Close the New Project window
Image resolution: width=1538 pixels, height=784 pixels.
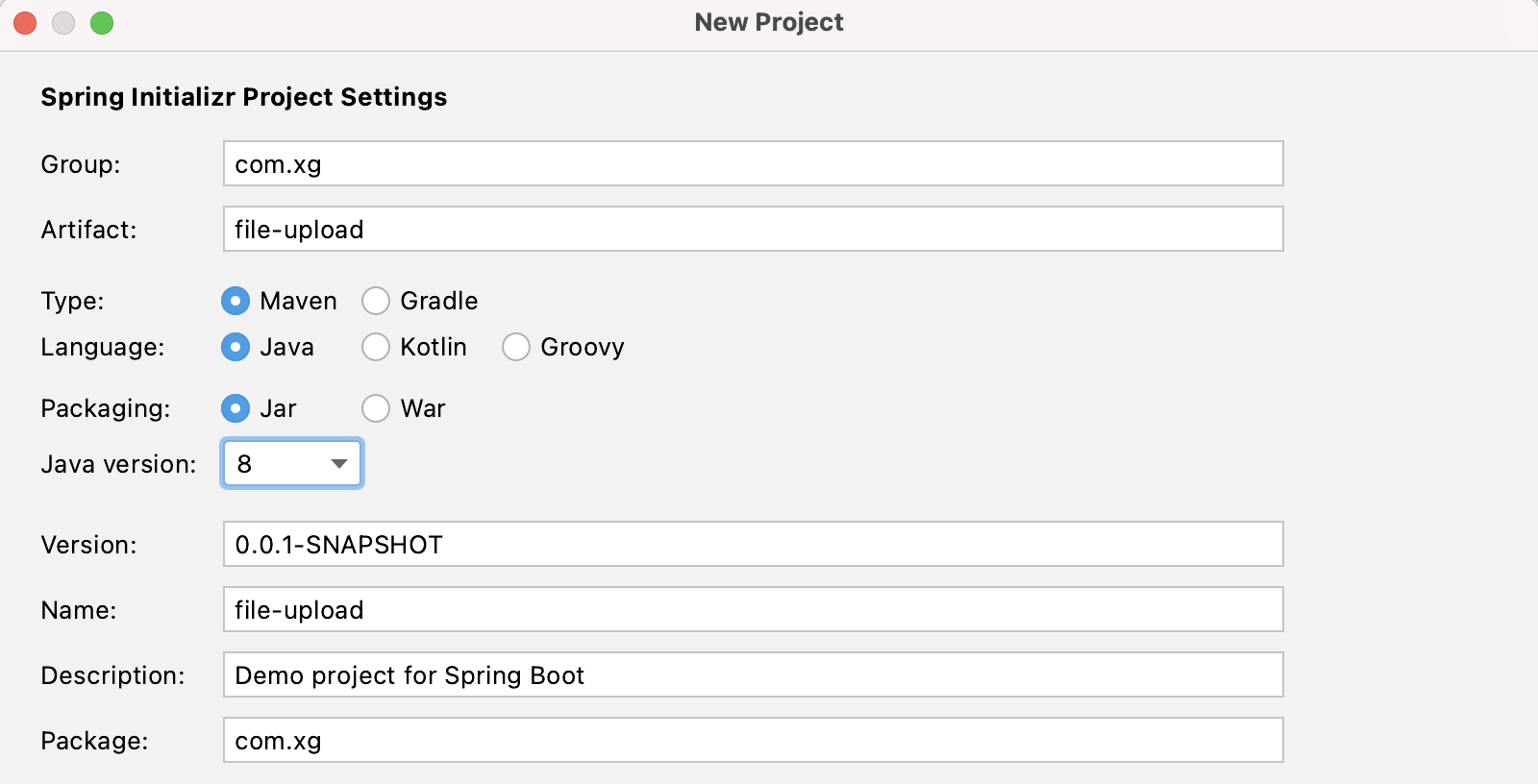click(x=25, y=23)
